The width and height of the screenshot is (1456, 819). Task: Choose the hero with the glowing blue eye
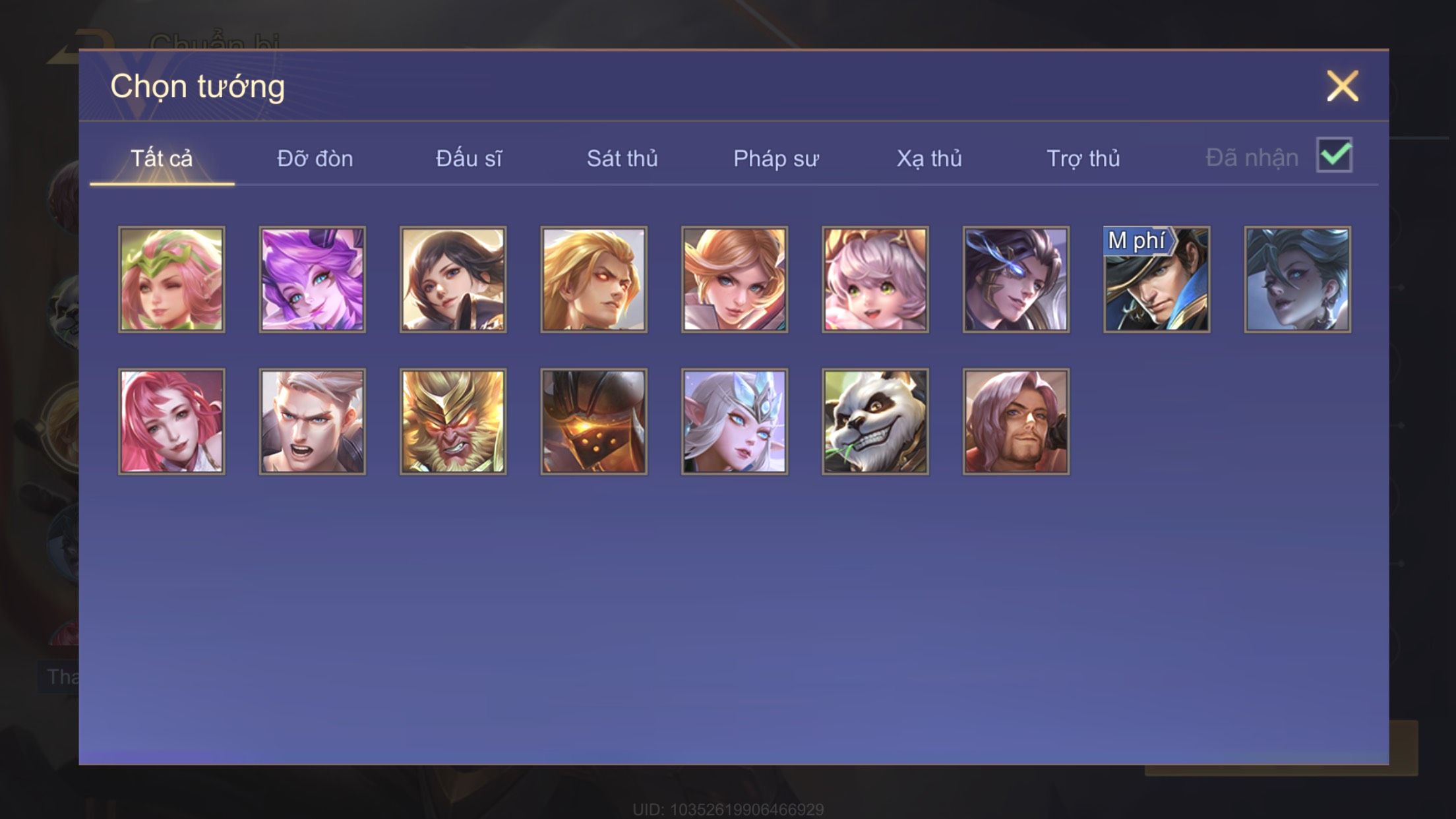1016,280
